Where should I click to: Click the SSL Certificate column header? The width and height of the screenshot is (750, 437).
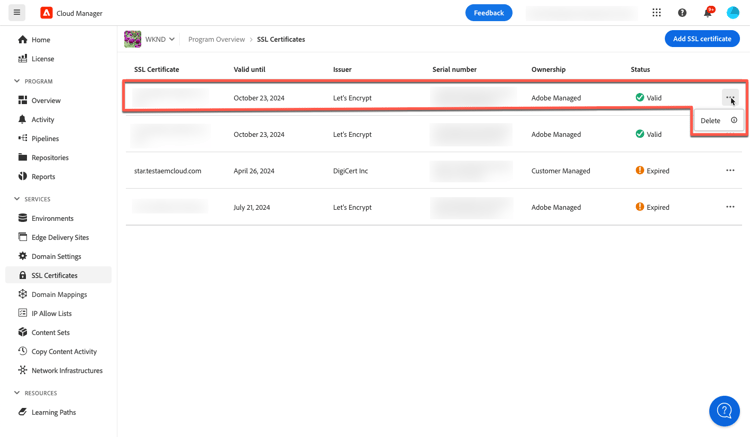click(x=156, y=69)
